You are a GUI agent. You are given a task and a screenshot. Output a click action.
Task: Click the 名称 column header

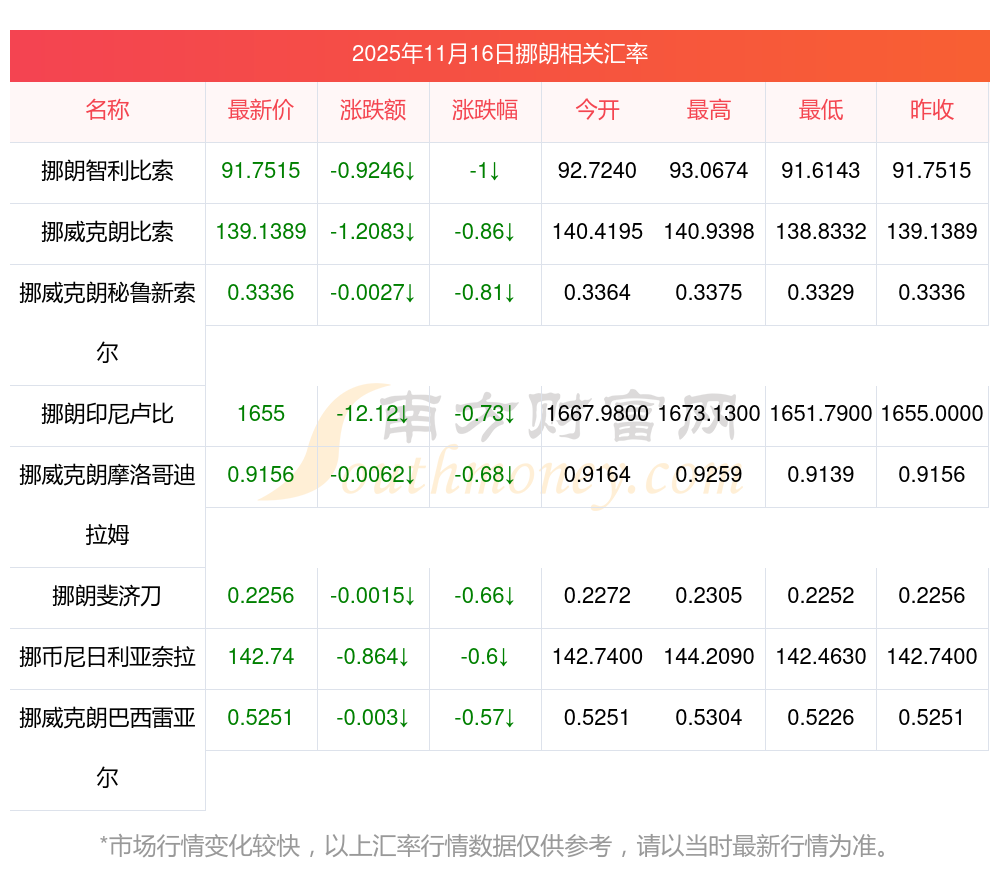point(107,110)
